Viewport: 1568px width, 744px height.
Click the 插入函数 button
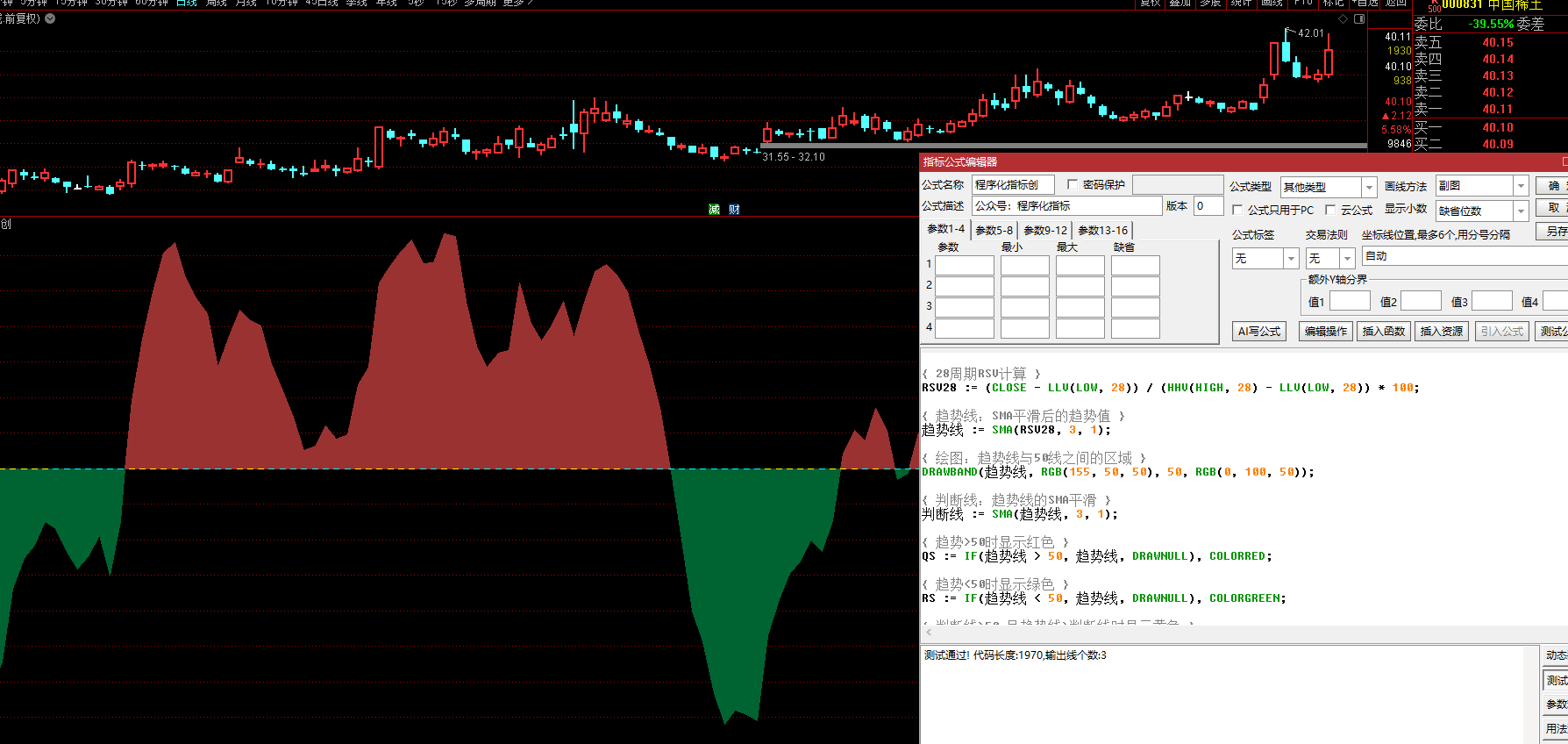[1383, 331]
